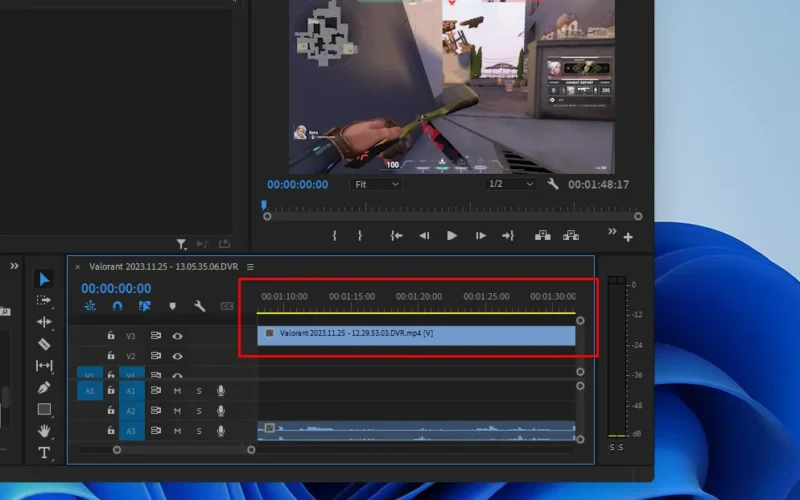Select the Valorant 12.29.53.03.DVR.mp4 video clip

[x=416, y=336]
